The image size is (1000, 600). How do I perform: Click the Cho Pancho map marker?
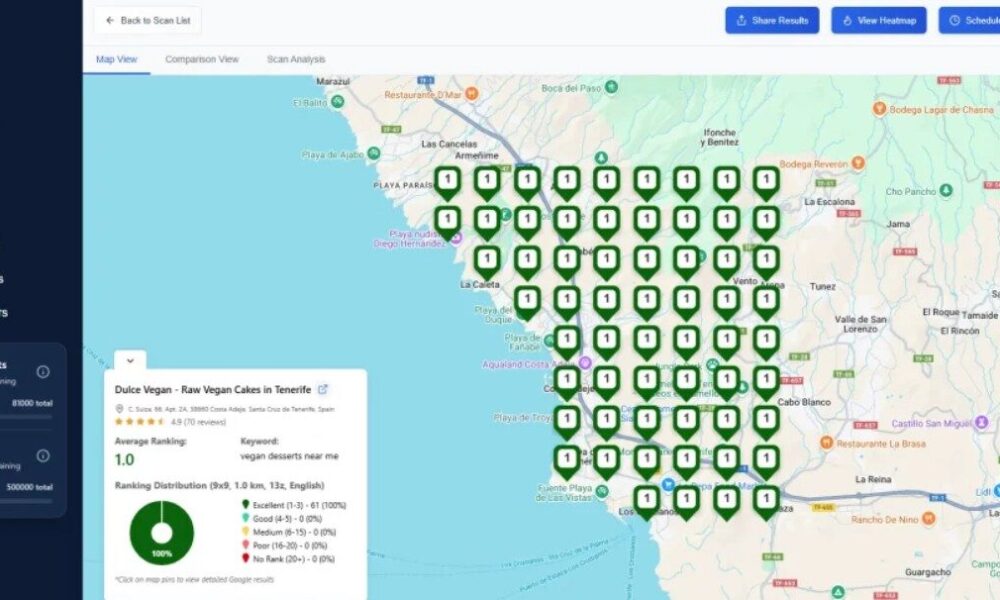pos(946,190)
